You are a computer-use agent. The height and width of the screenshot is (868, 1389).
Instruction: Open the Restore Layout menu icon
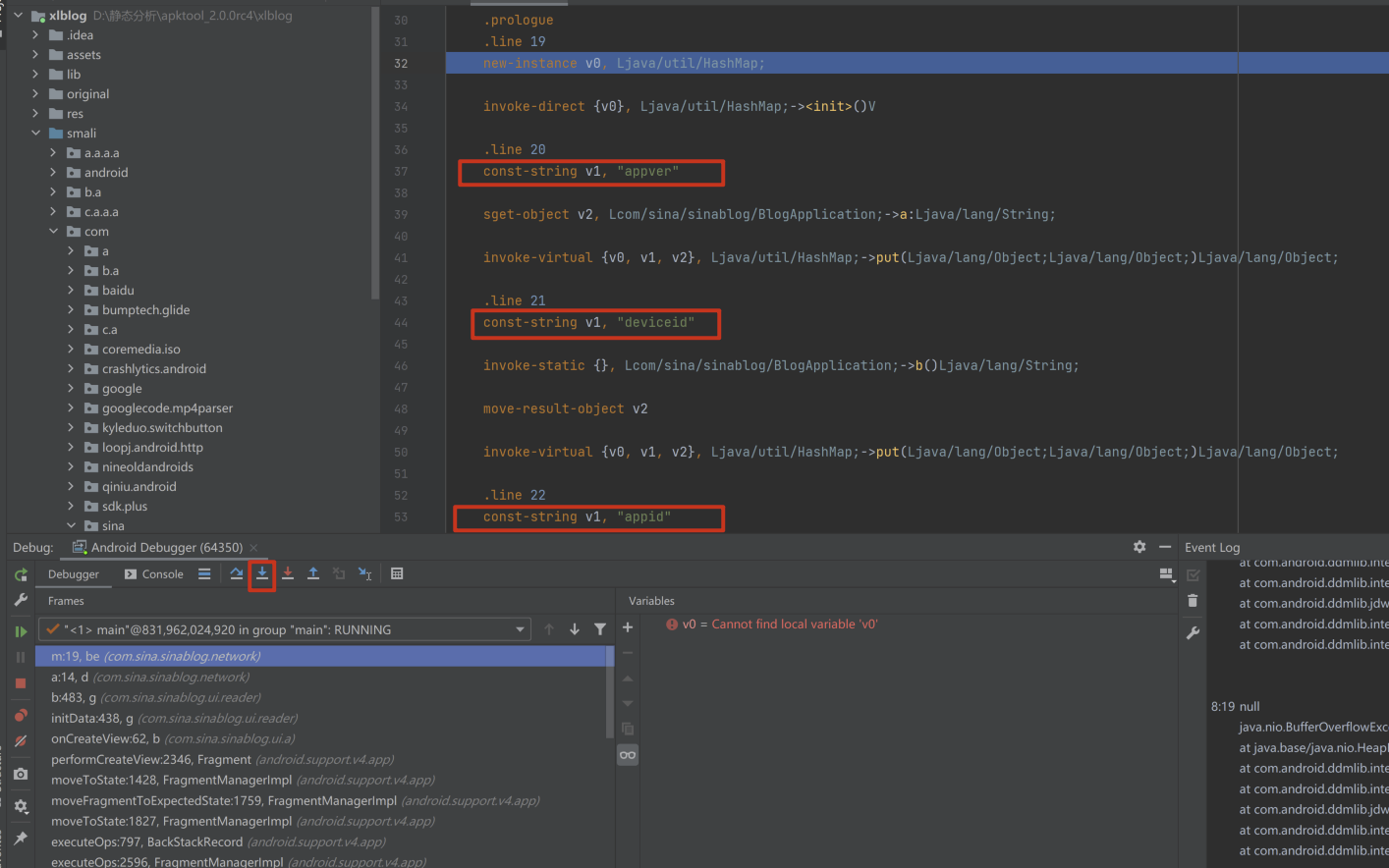1166,574
